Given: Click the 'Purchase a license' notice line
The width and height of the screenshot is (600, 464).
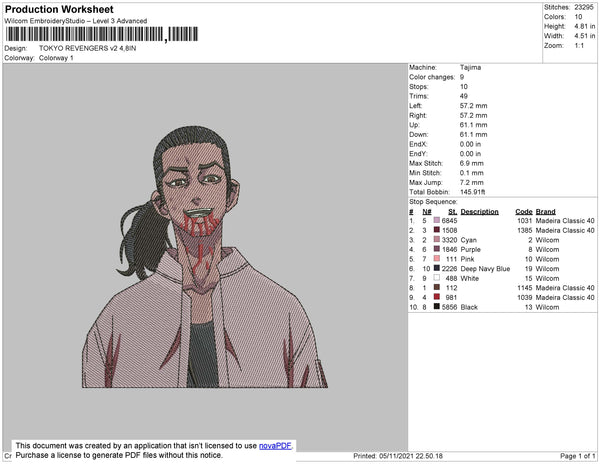Looking at the screenshot, I should 119,455.
